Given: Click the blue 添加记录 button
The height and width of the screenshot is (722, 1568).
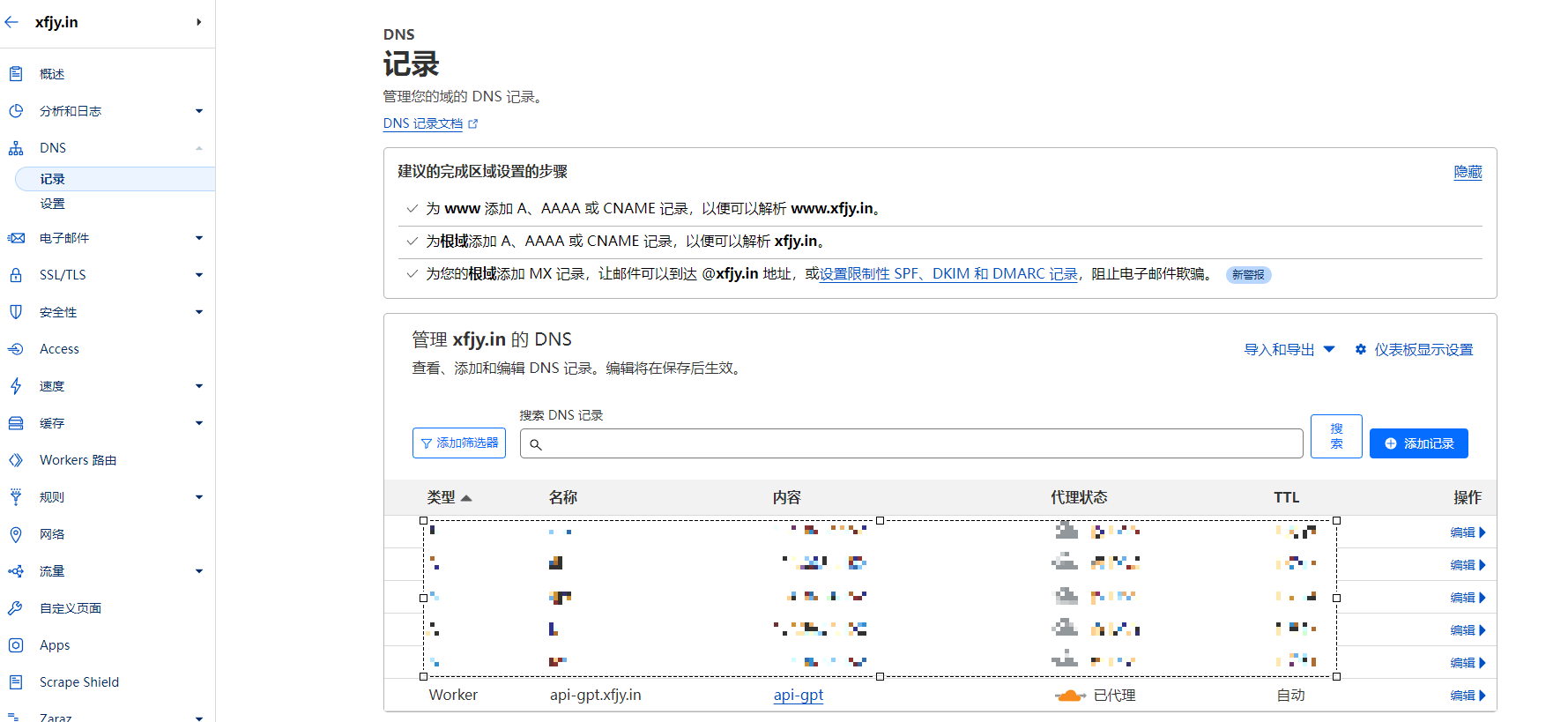Looking at the screenshot, I should 1419,443.
